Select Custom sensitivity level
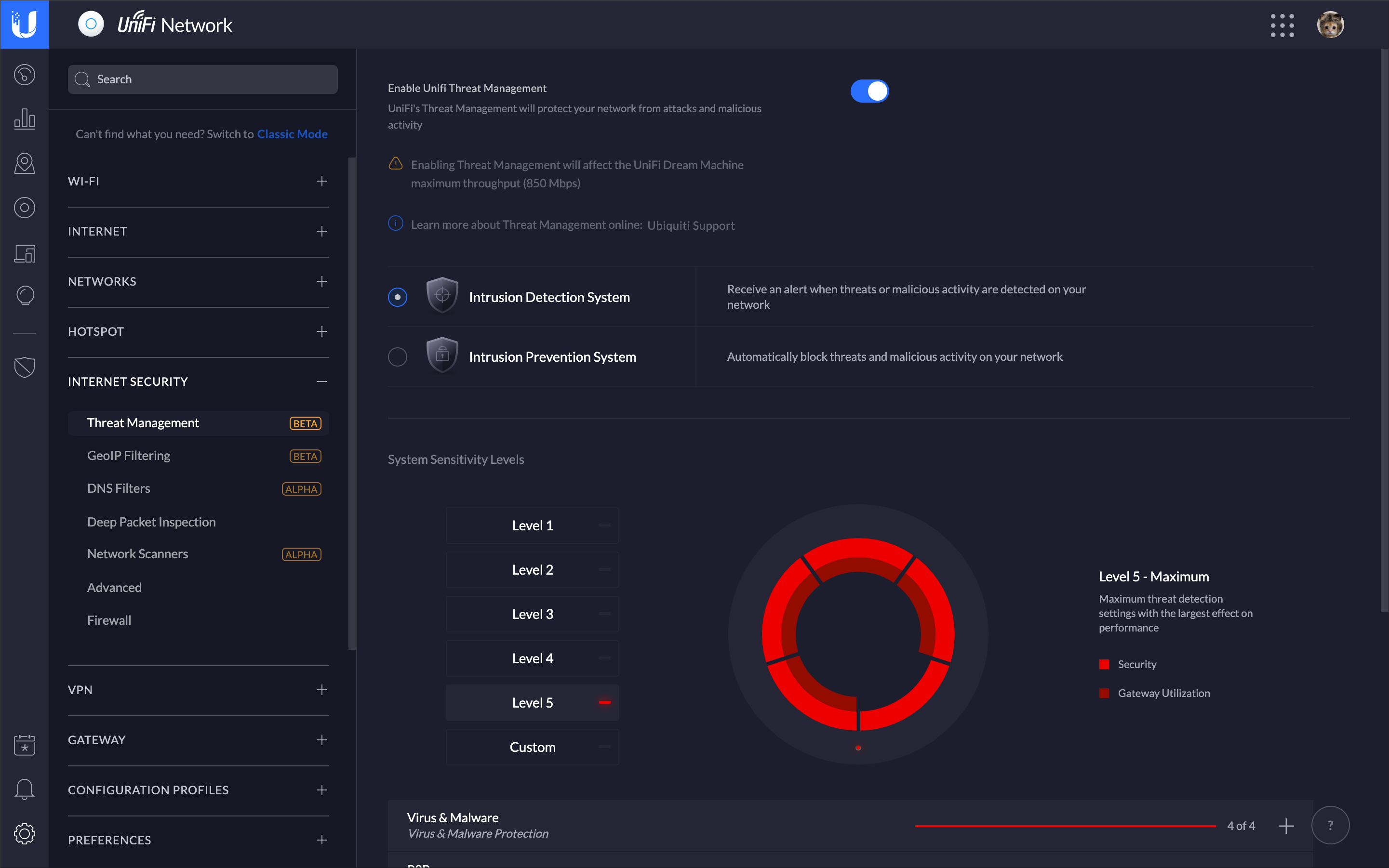The image size is (1389, 868). (532, 747)
